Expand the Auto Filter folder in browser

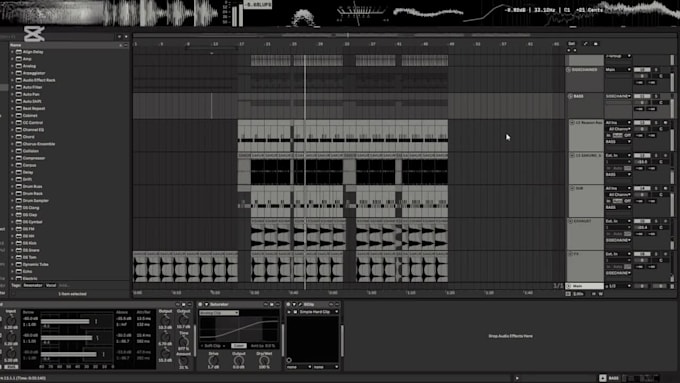pyautogui.click(x=12, y=87)
